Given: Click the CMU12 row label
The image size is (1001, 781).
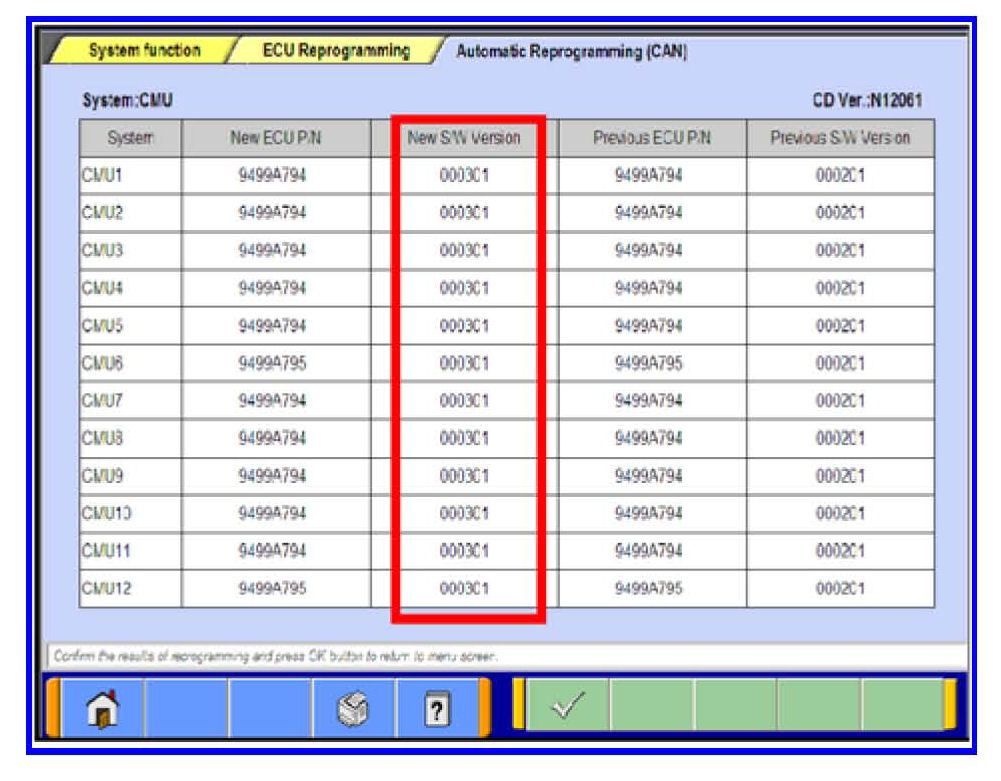Looking at the screenshot, I should tap(130, 589).
